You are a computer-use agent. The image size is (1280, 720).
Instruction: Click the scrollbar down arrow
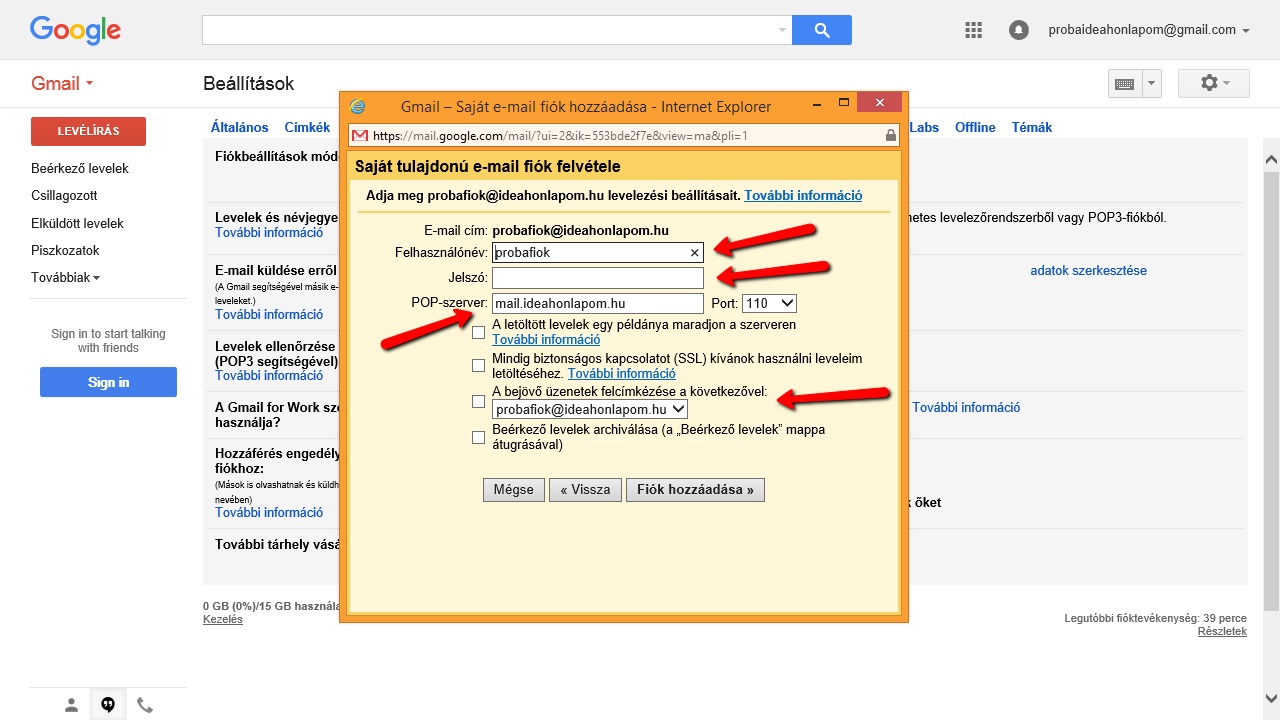point(1271,699)
